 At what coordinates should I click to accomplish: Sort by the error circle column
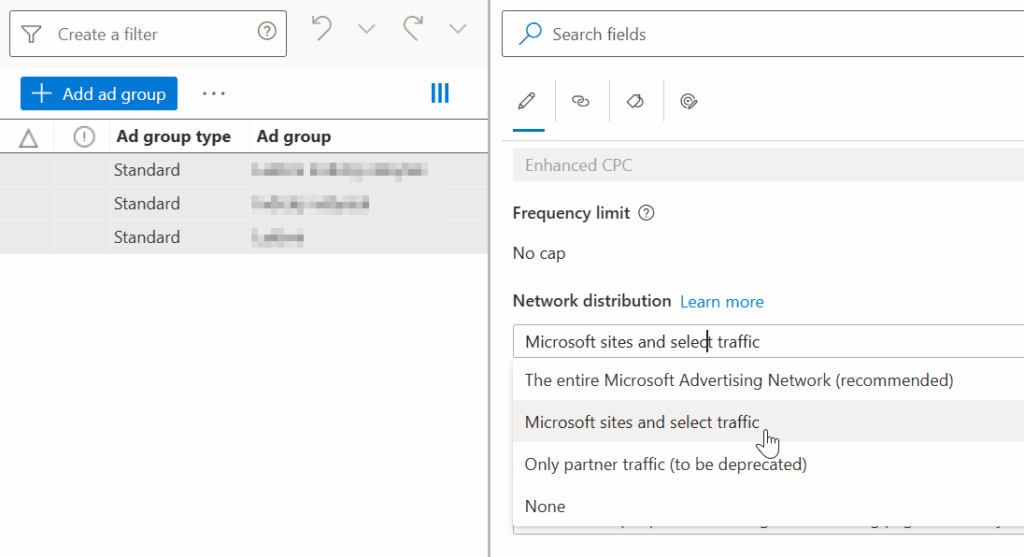84,136
